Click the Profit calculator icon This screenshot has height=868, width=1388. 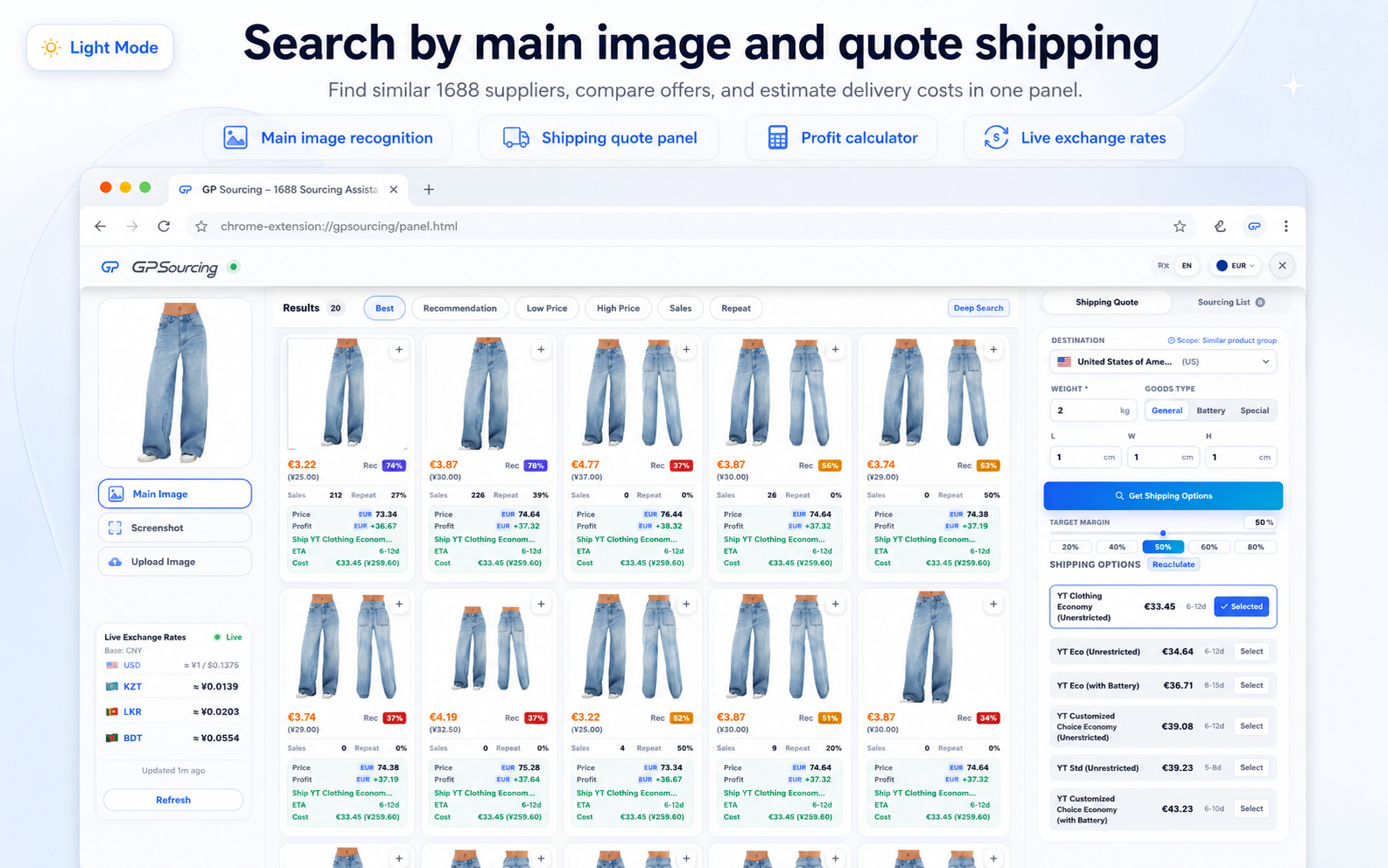click(777, 137)
